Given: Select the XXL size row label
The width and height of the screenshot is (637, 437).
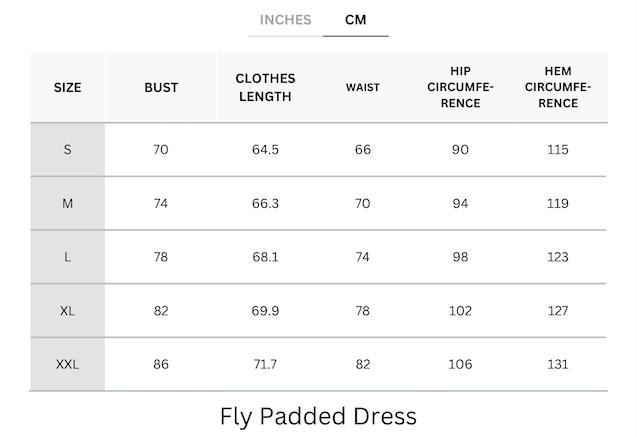Looking at the screenshot, I should point(68,364).
